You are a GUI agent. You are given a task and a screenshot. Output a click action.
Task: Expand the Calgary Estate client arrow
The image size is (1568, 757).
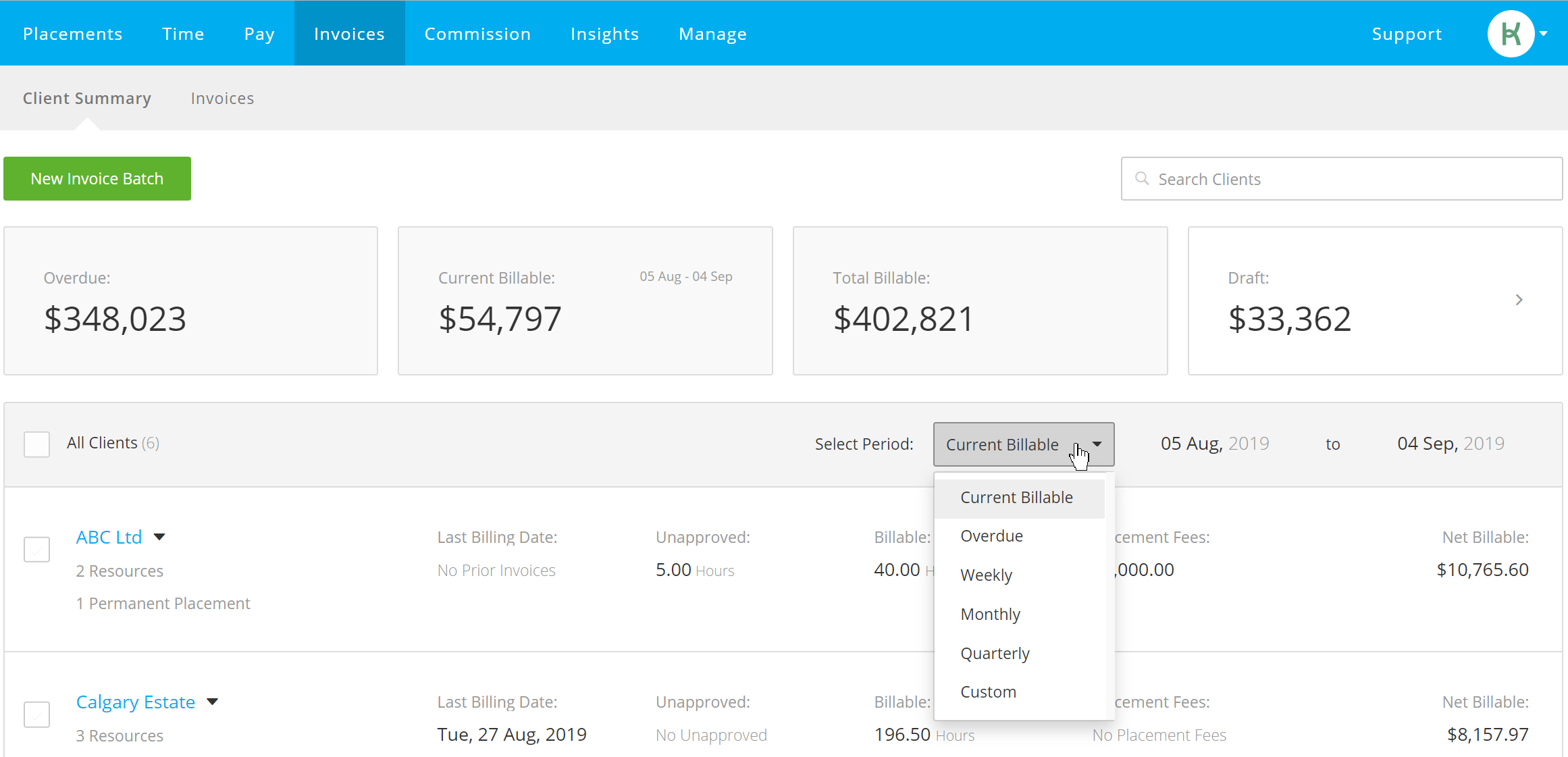point(213,702)
